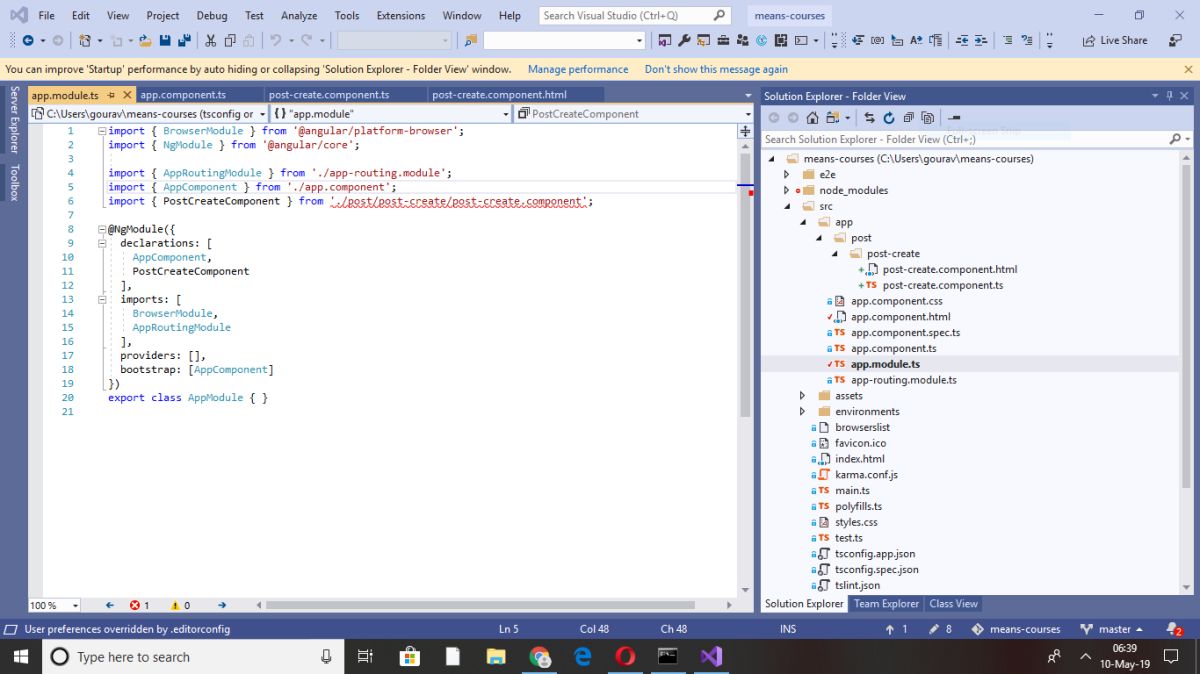Click the Undo arrow icon

tap(275, 40)
